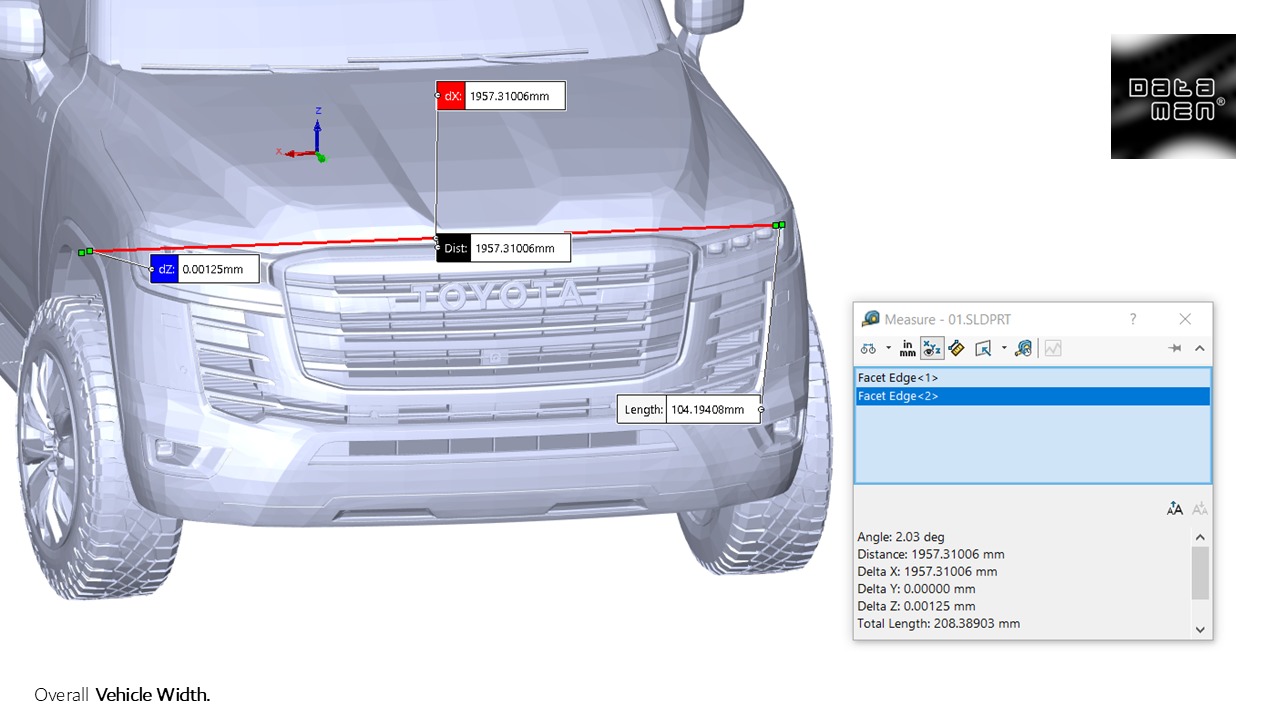
Task: Click the DATAMEN logo
Action: click(x=1173, y=96)
